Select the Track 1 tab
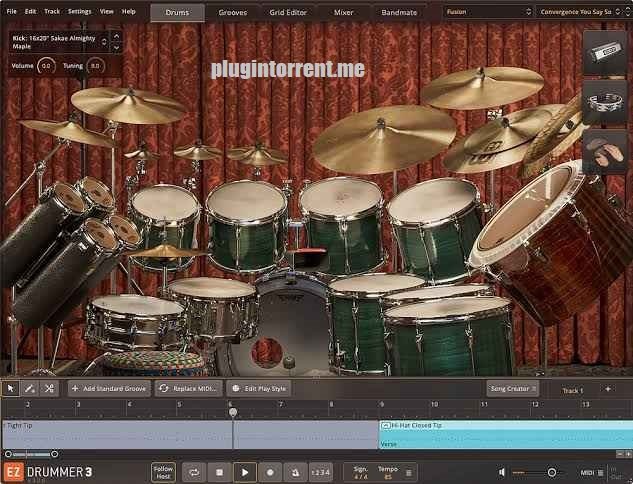 573,390
